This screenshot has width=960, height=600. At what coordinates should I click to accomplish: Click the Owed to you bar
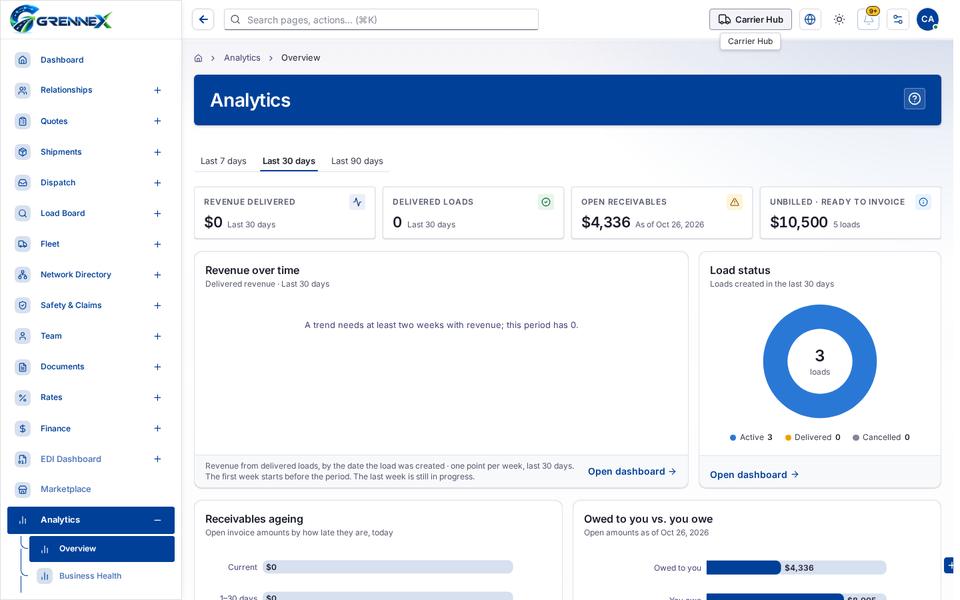point(743,568)
